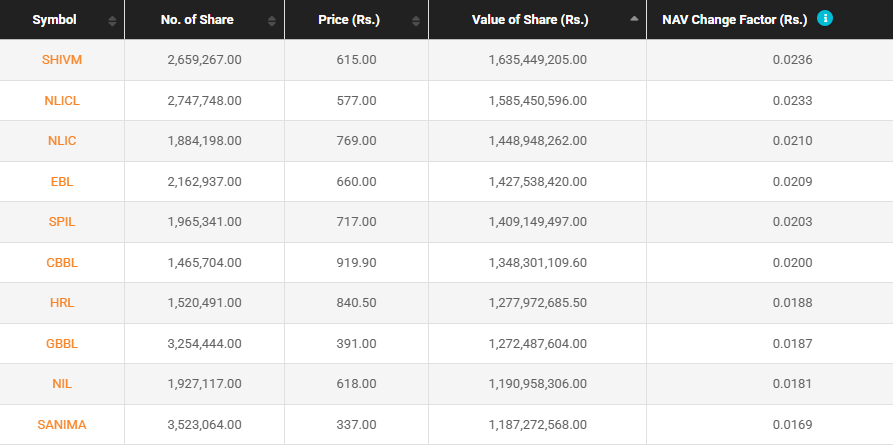Click the 919.90 price cell
The height and width of the screenshot is (445, 893).
(356, 263)
